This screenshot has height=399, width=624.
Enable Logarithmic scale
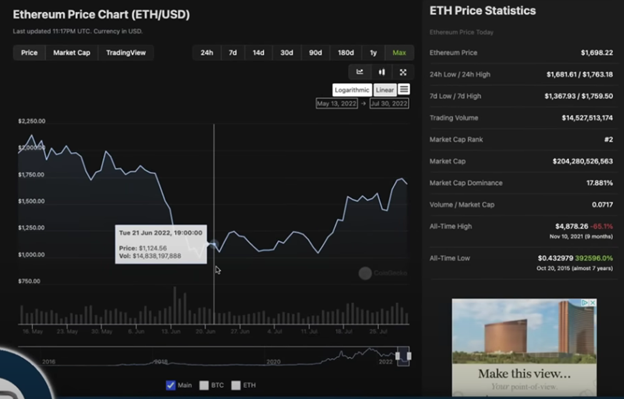point(352,90)
